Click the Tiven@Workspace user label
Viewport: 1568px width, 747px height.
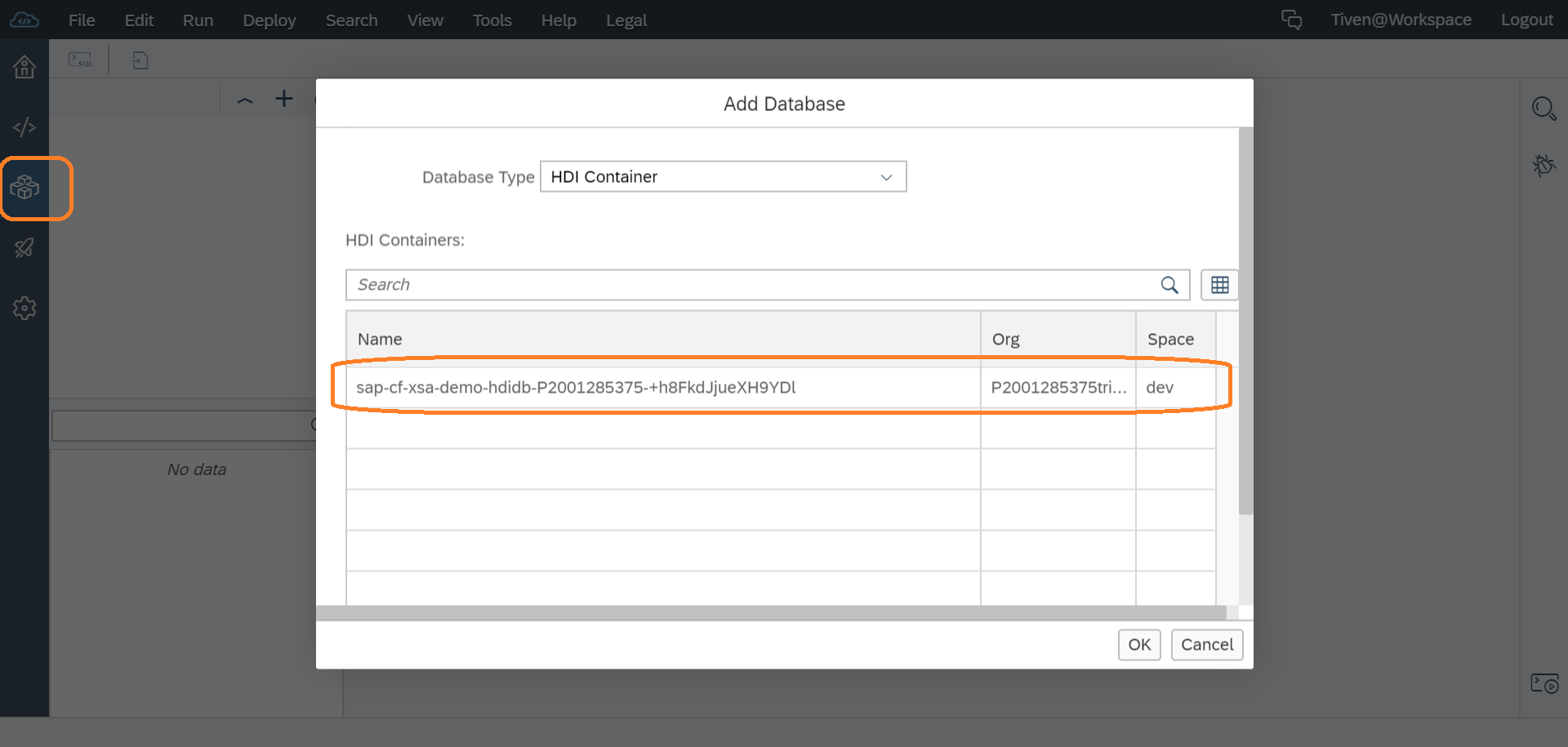1401,20
